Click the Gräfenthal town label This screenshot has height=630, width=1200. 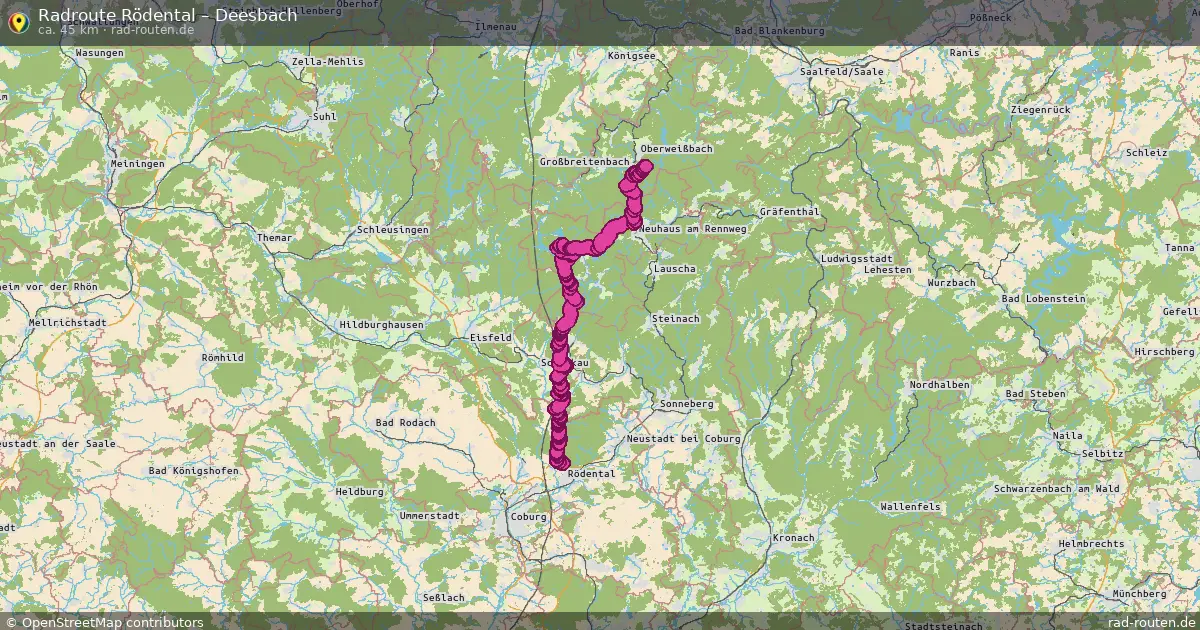789,212
